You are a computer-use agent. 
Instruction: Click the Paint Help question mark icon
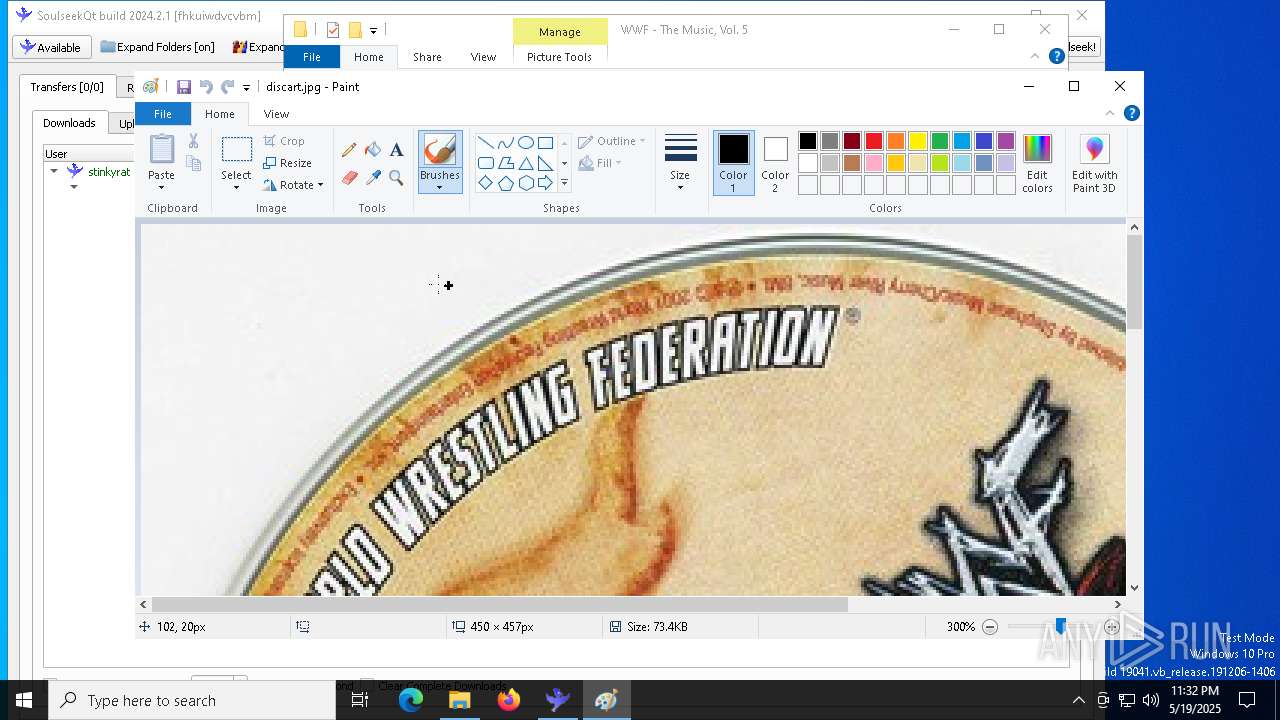pos(1131,113)
